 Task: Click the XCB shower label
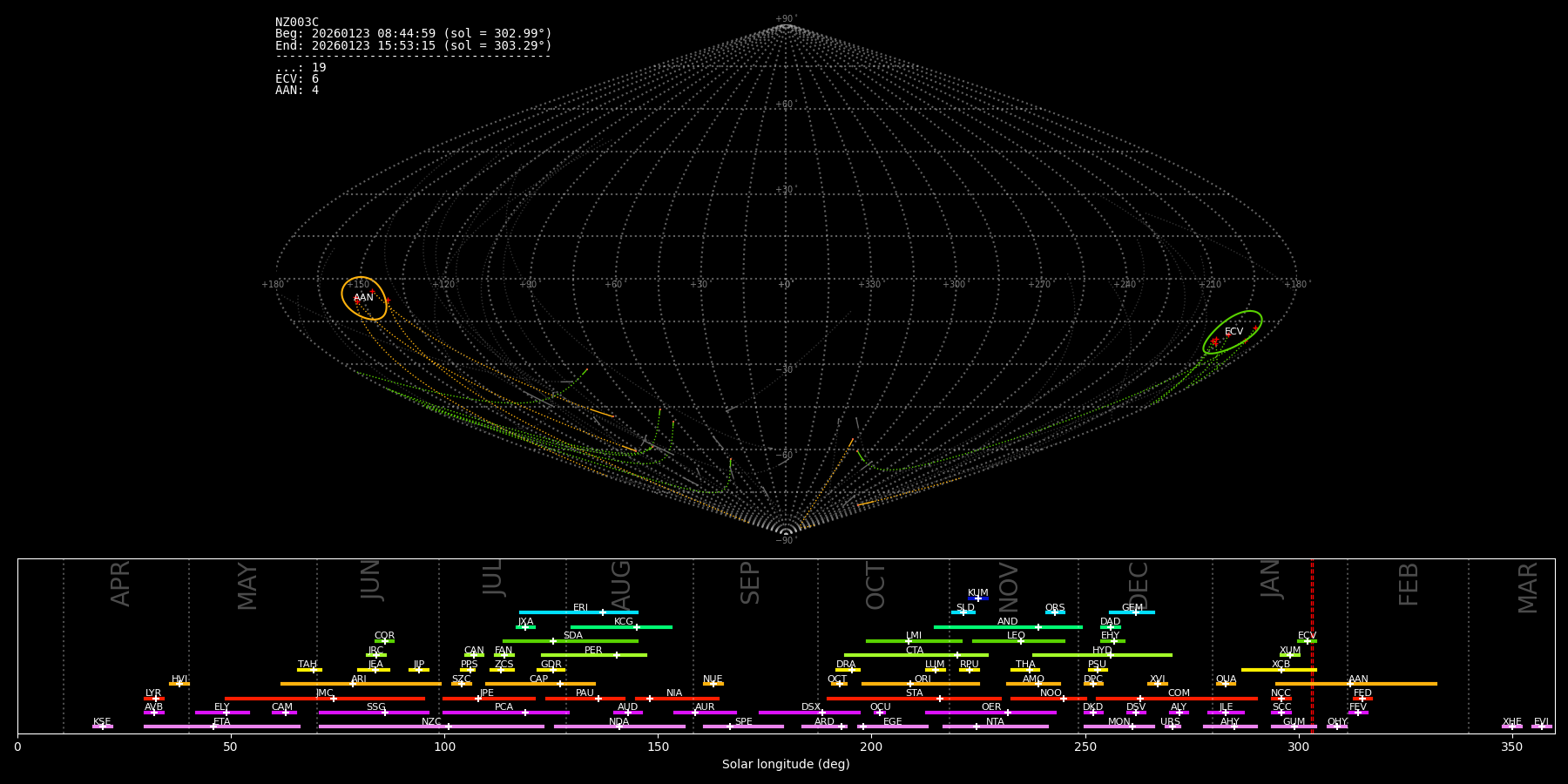point(1281,665)
